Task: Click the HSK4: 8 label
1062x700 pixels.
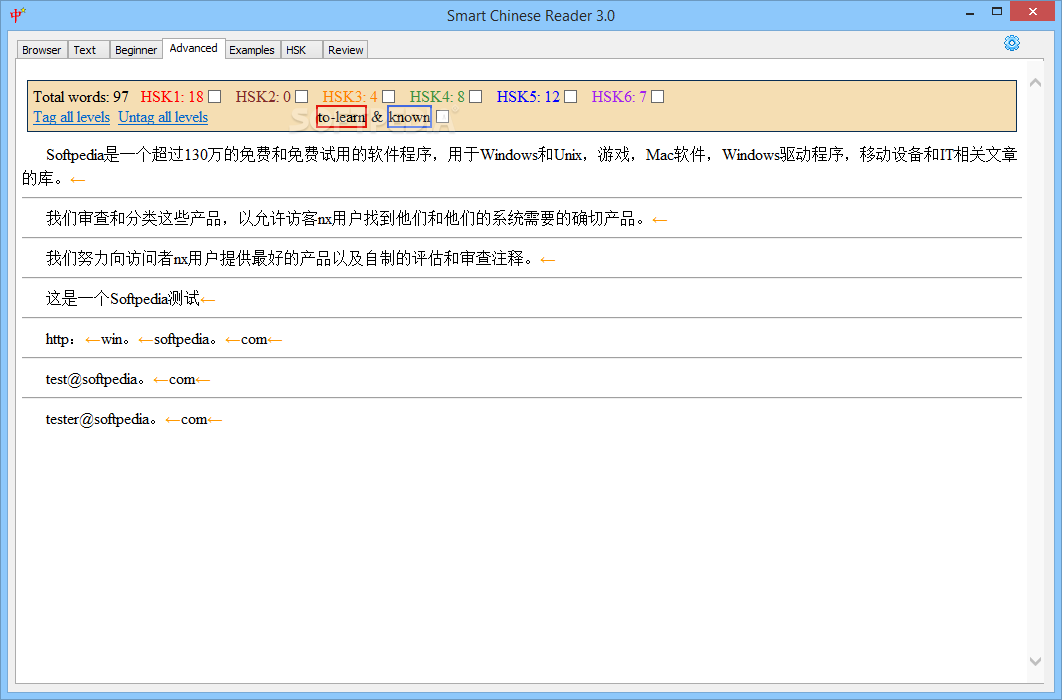Action: (x=438, y=97)
